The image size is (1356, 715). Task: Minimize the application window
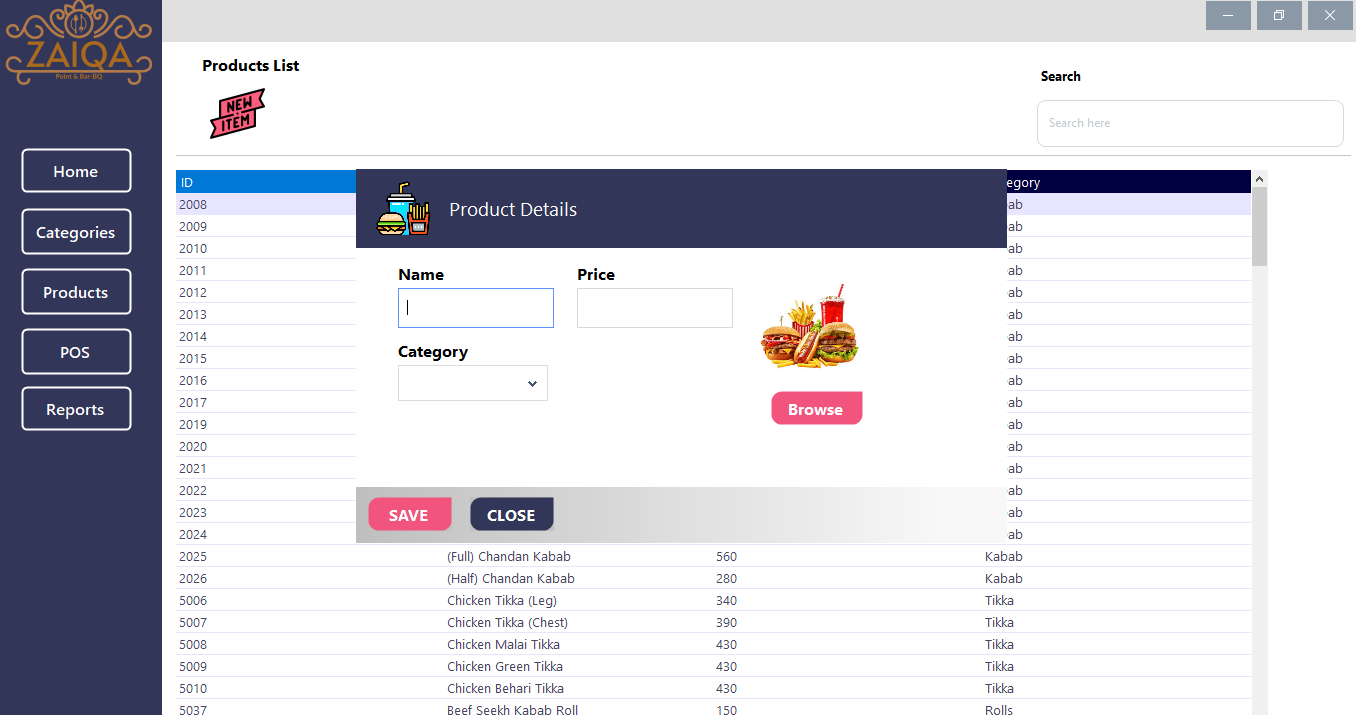1228,15
